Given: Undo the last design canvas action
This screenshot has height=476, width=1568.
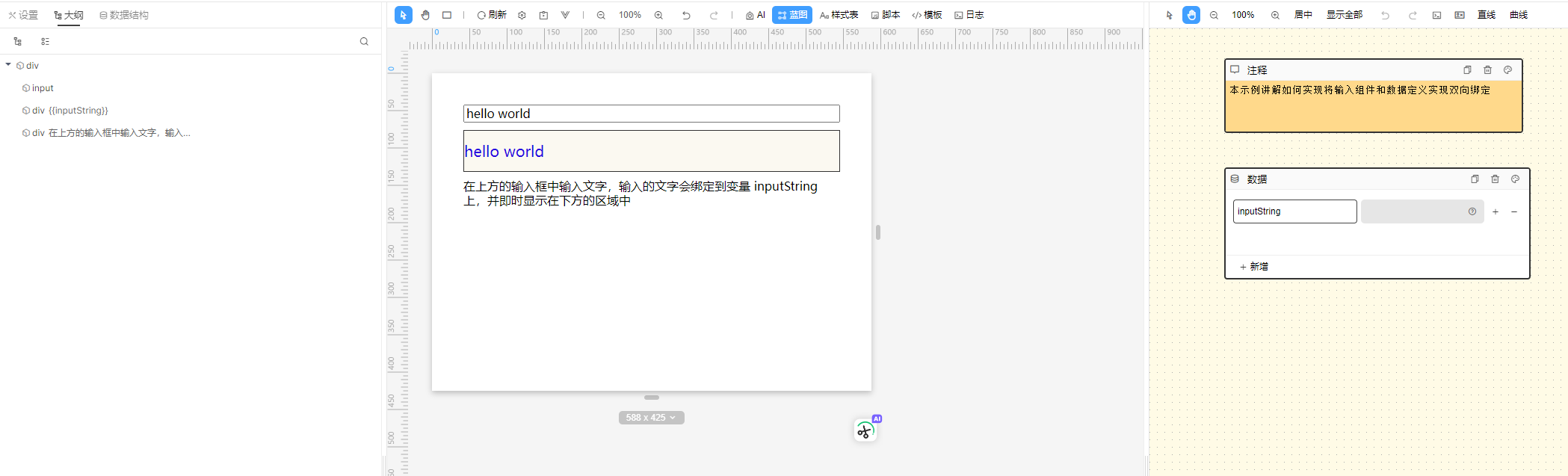Looking at the screenshot, I should click(686, 15).
